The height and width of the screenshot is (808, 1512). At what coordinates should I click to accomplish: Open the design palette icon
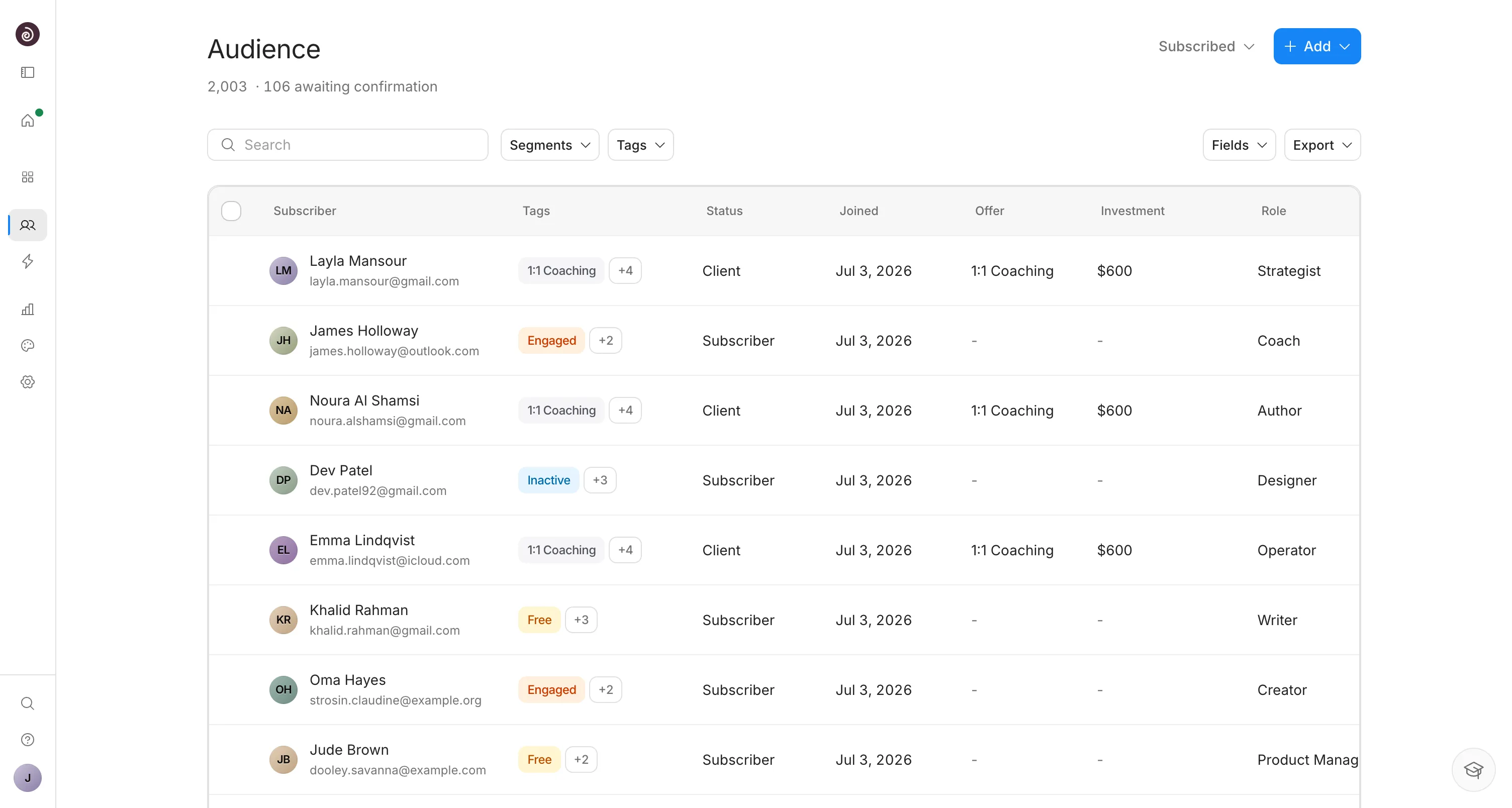[x=28, y=346]
